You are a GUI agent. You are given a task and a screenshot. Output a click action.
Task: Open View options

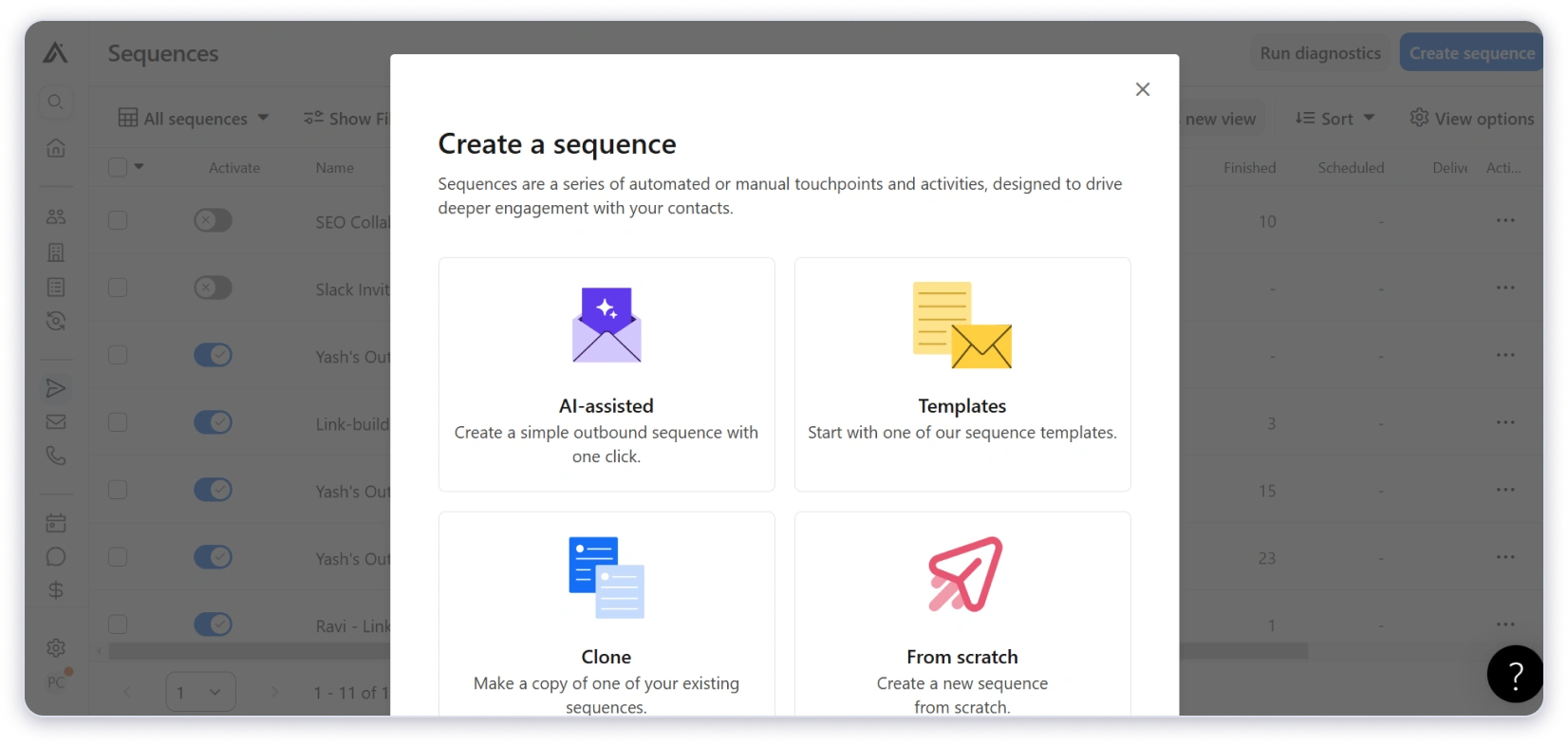[1472, 119]
